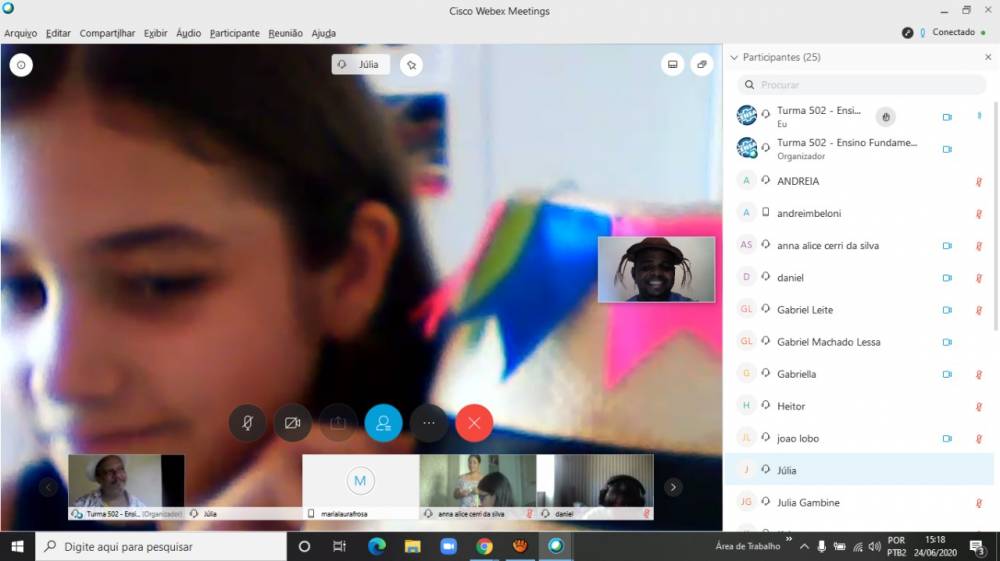Click the share content icon
The height and width of the screenshot is (561, 1000).
338,423
